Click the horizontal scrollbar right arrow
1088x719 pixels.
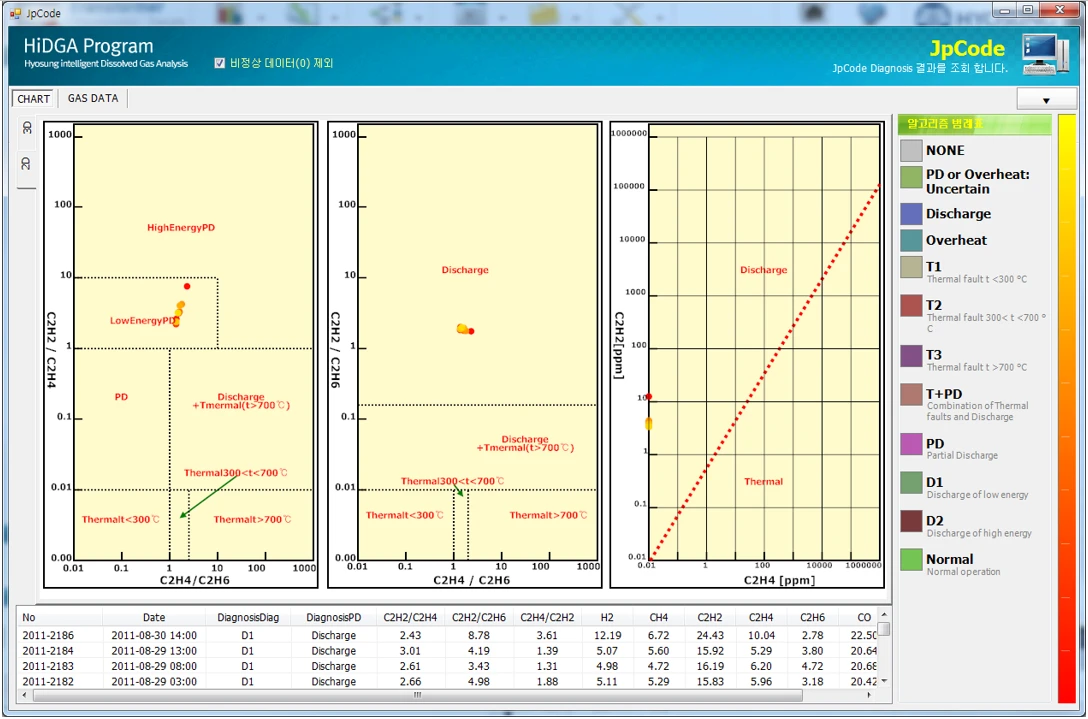(x=869, y=695)
